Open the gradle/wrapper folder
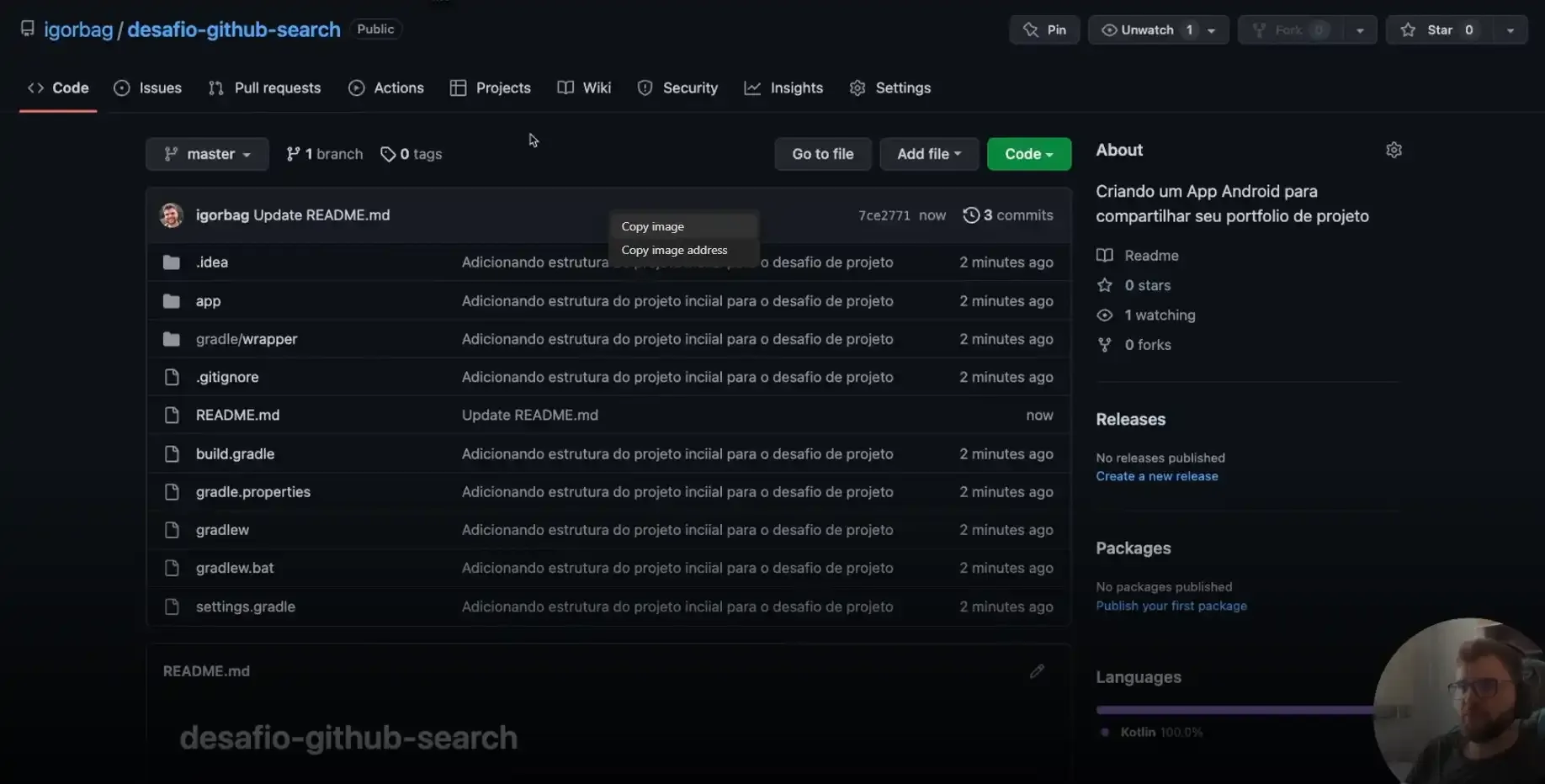Screen dimensions: 1545x784 click(247, 339)
